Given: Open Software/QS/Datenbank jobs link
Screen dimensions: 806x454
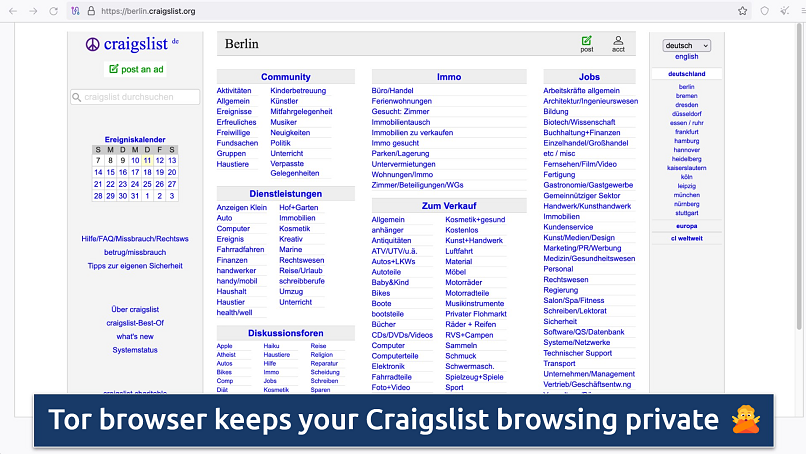Looking at the screenshot, I should coord(583,332).
